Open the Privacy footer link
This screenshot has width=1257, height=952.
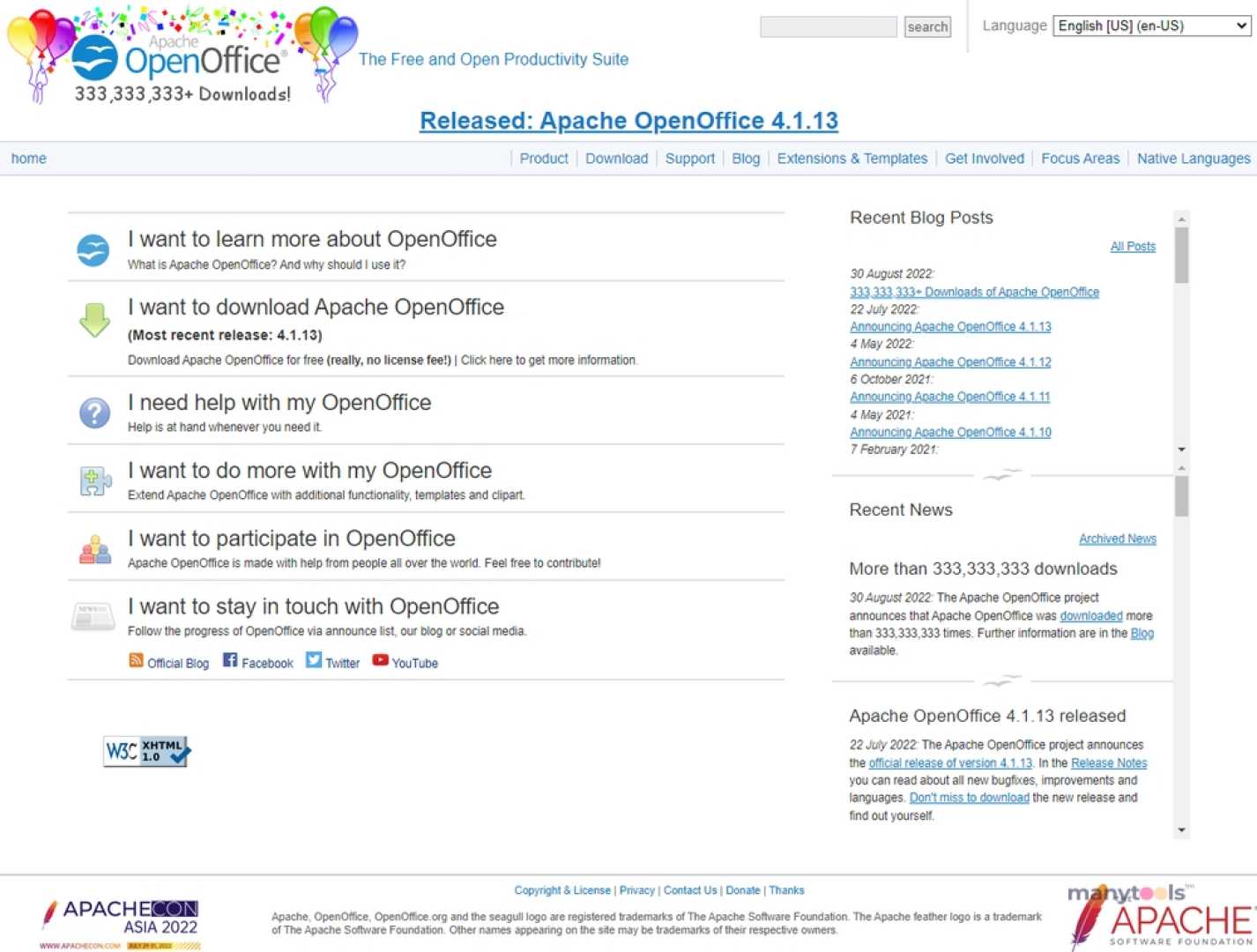click(636, 890)
